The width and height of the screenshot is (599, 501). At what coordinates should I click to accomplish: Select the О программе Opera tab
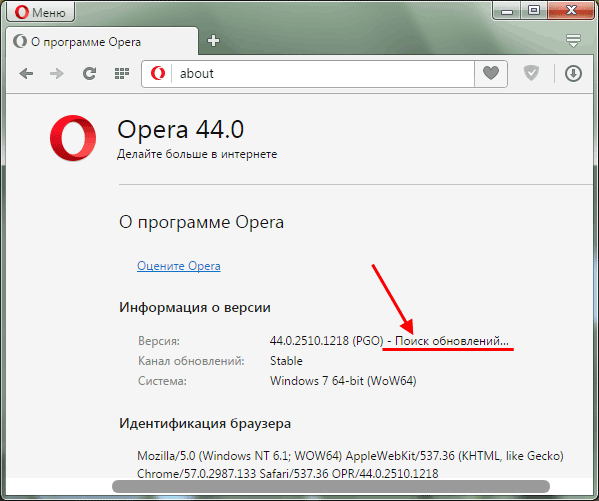(102, 41)
